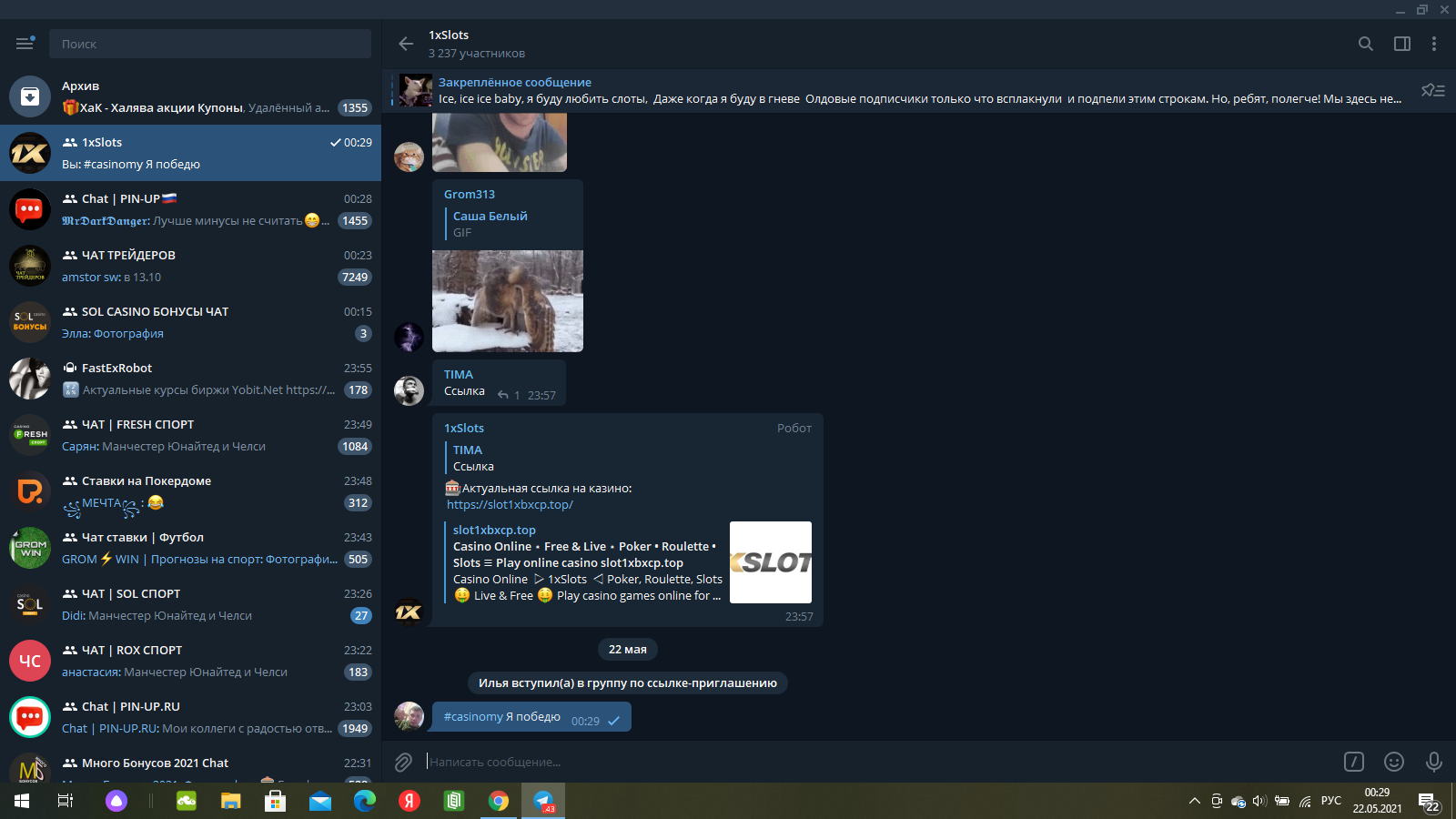Click the message text input field
Viewport: 1456px width, 819px height.
[x=878, y=762]
